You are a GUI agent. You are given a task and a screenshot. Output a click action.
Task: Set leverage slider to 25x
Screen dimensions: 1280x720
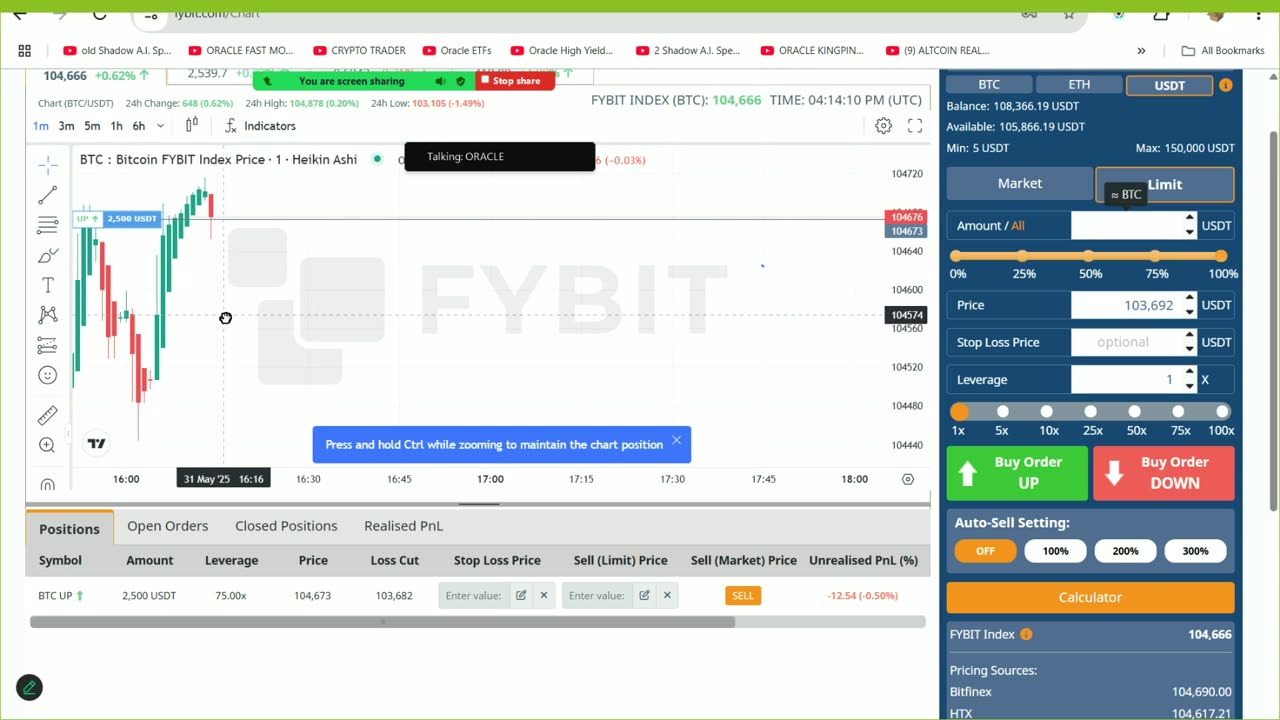tap(1091, 411)
